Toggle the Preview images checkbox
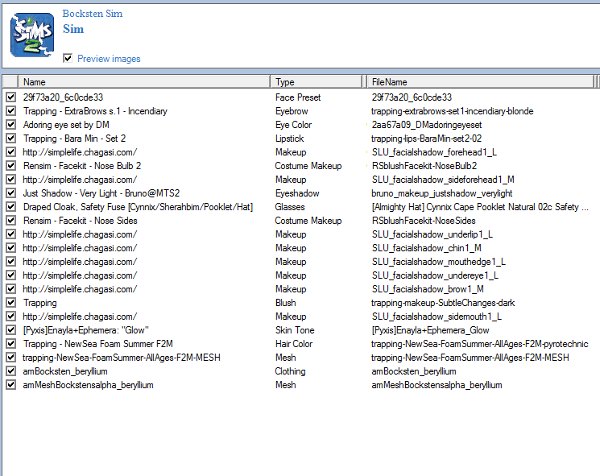The width and height of the screenshot is (600, 476). 68,58
